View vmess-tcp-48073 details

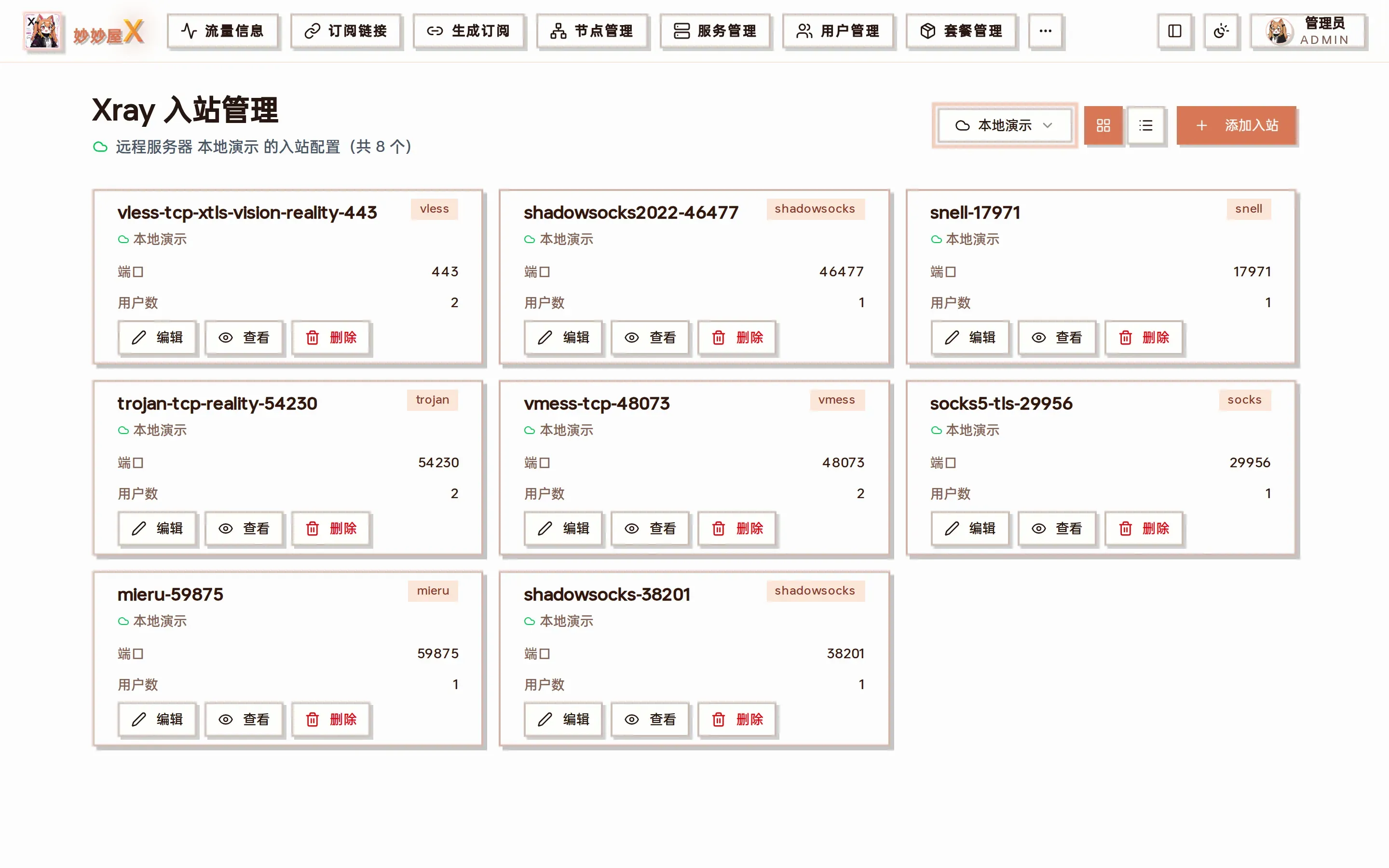pos(650,528)
